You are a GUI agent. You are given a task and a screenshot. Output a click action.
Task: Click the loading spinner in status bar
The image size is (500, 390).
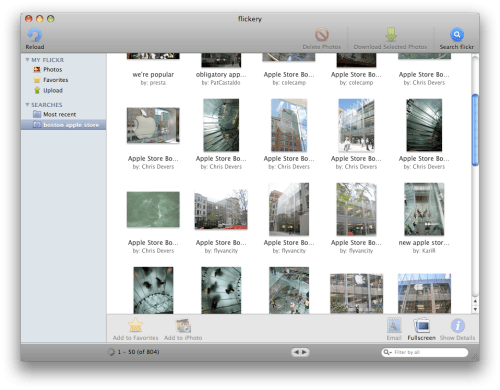tap(111, 352)
